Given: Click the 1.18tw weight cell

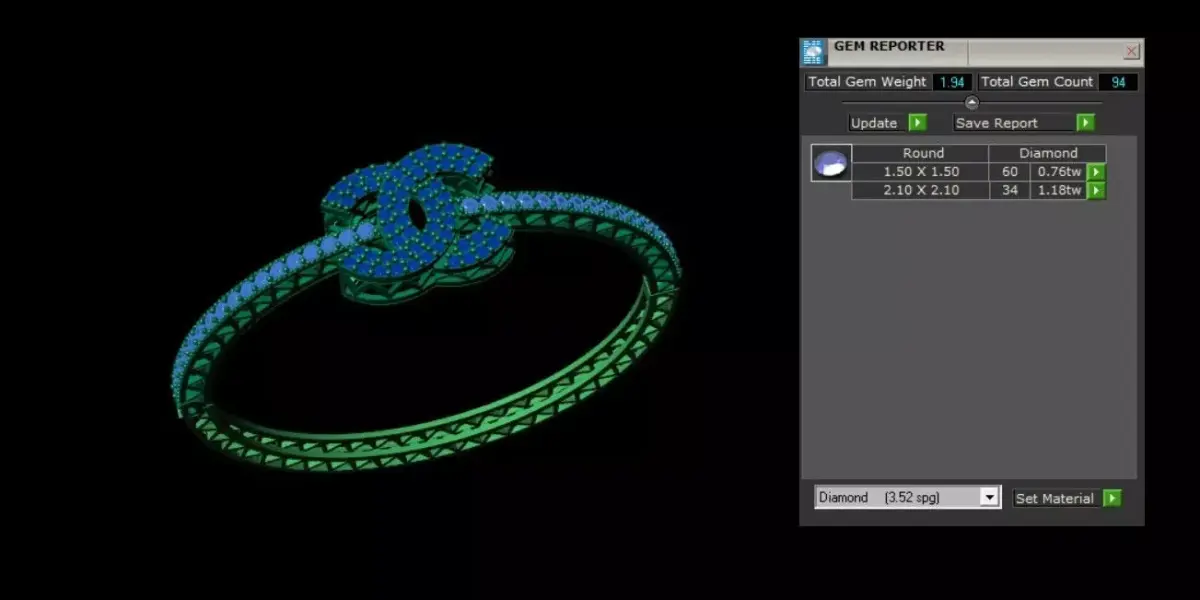Looking at the screenshot, I should coord(1058,190).
